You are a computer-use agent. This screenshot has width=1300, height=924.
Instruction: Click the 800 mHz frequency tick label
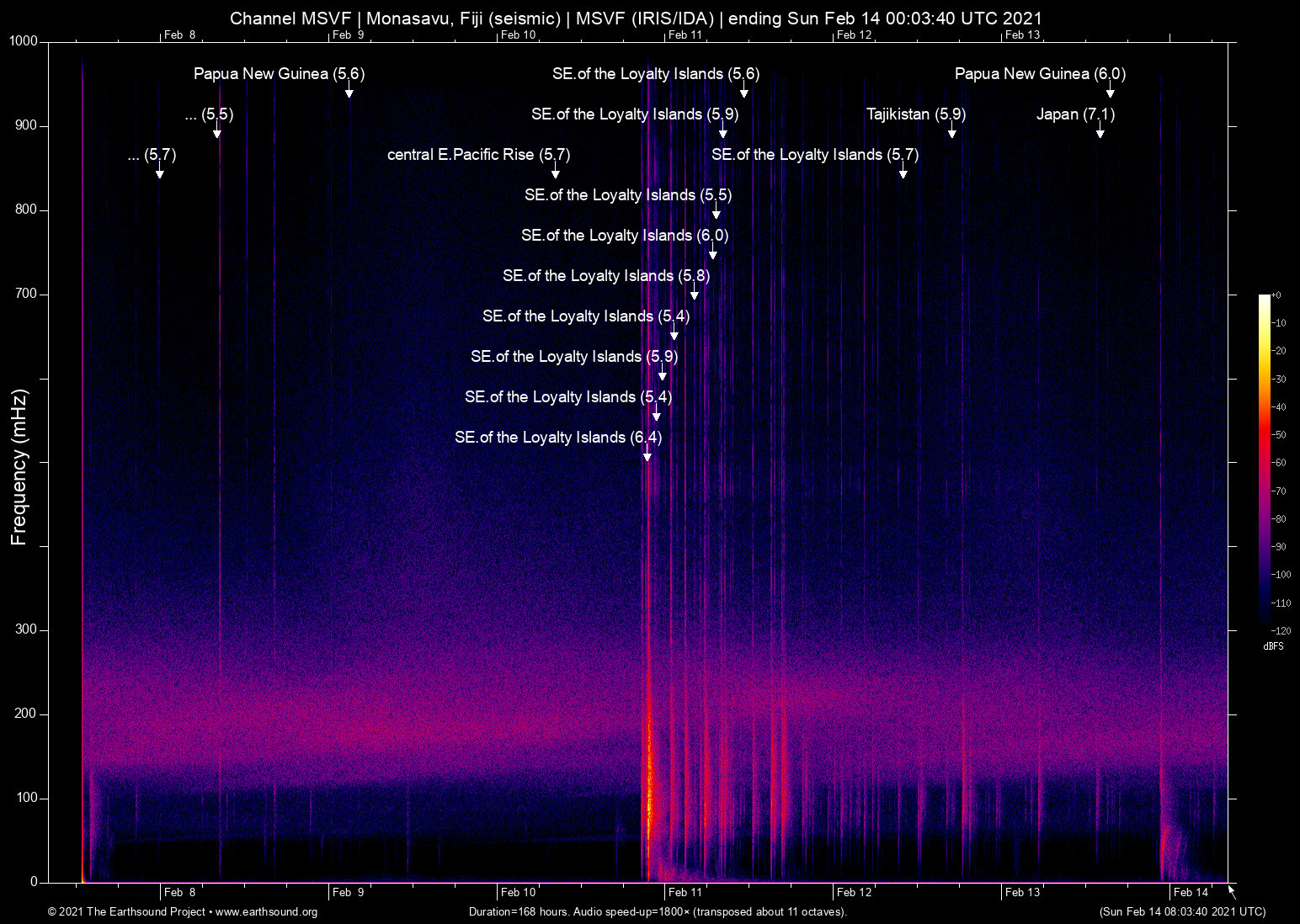26,210
